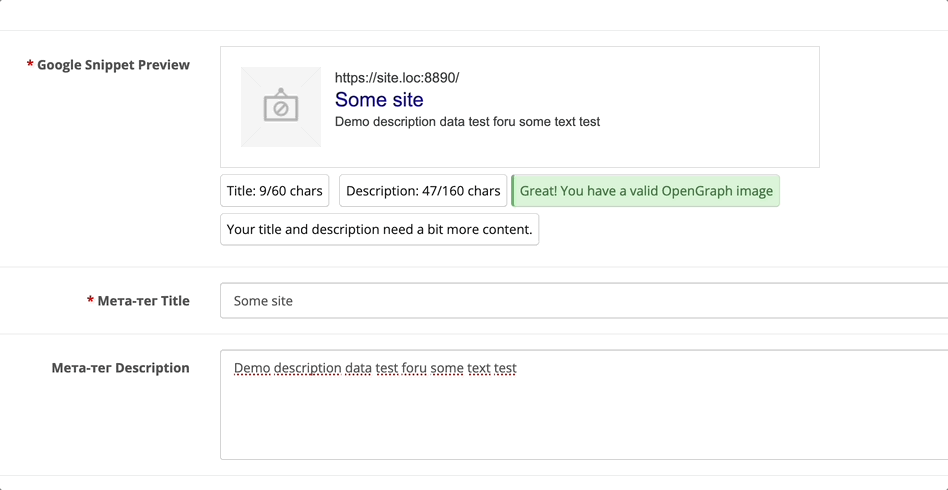The height and width of the screenshot is (490, 948).
Task: Open the https://site.loc:8890/ URL in snippet
Action: (397, 78)
